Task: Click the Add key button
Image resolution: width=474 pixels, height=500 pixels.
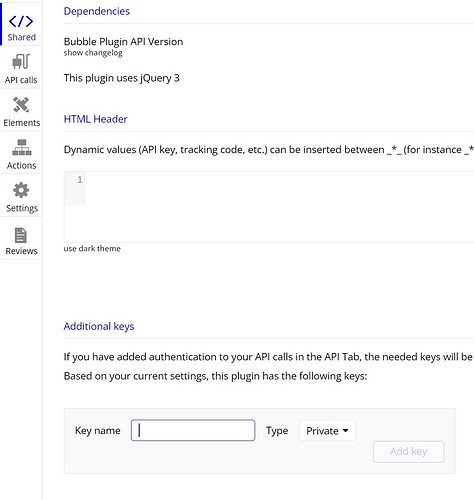Action: pos(409,452)
